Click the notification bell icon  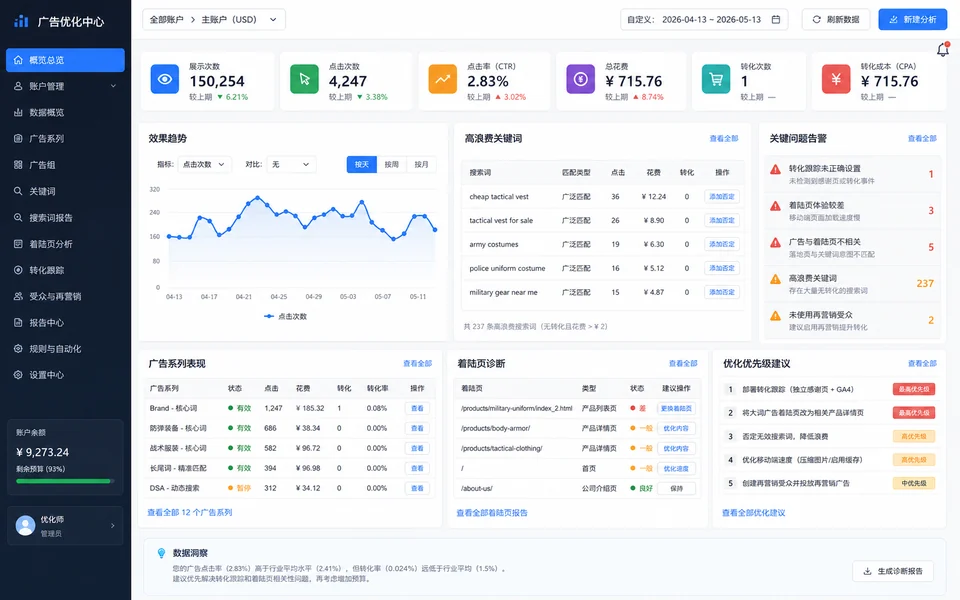(x=943, y=50)
